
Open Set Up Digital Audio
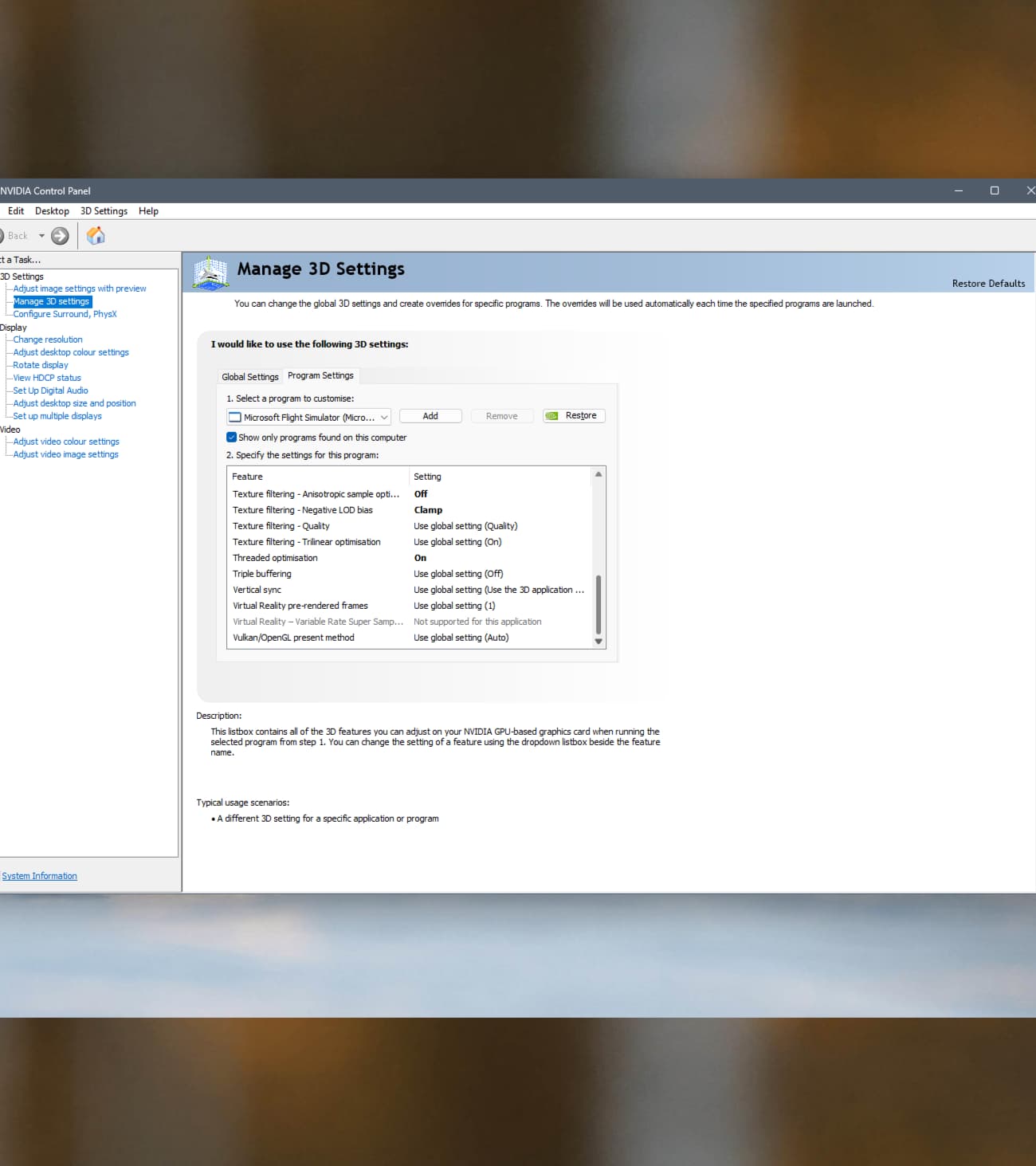[50, 391]
